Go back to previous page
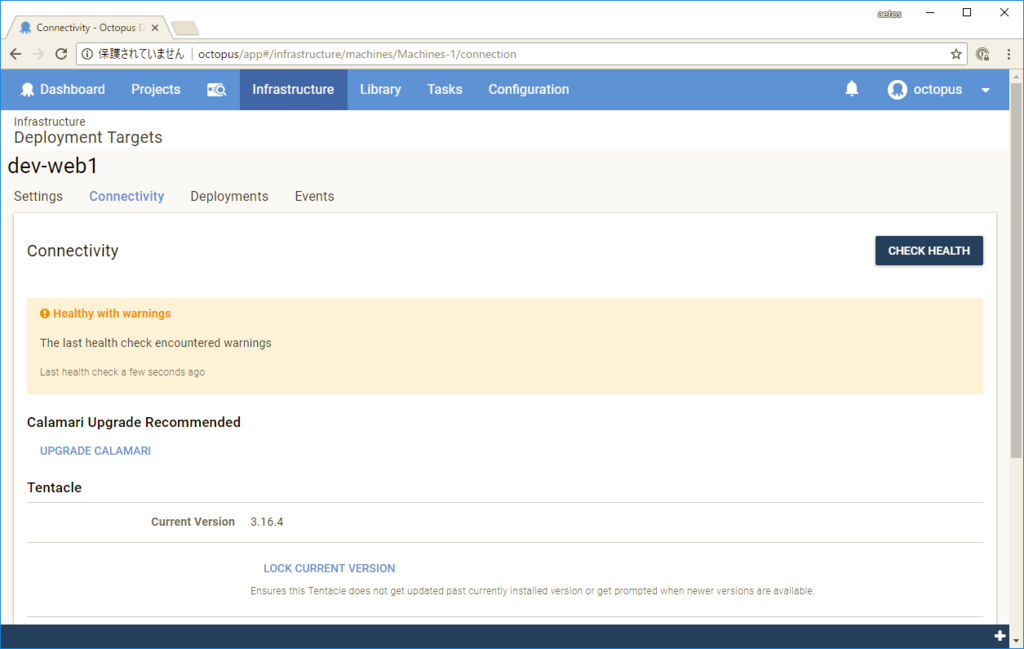 coord(16,54)
